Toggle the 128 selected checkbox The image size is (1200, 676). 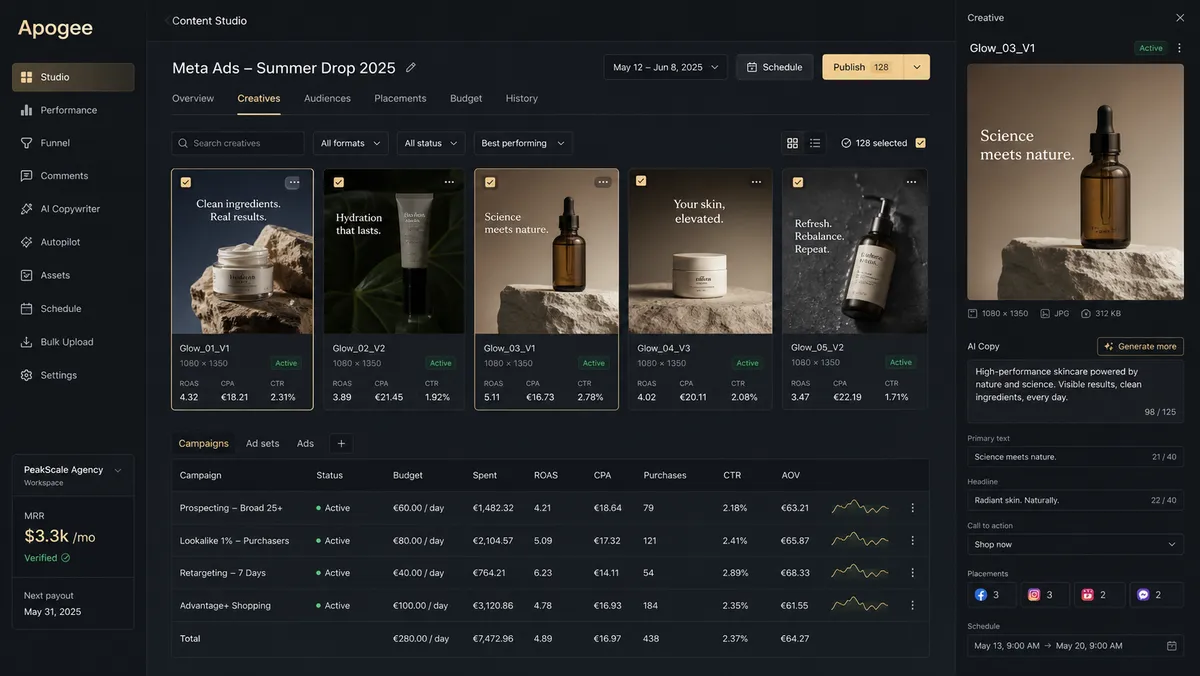920,143
